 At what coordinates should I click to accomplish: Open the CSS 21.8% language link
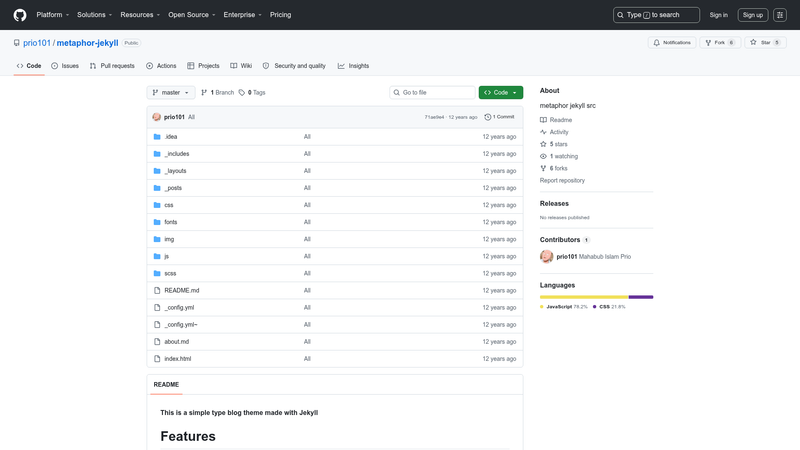tap(609, 307)
